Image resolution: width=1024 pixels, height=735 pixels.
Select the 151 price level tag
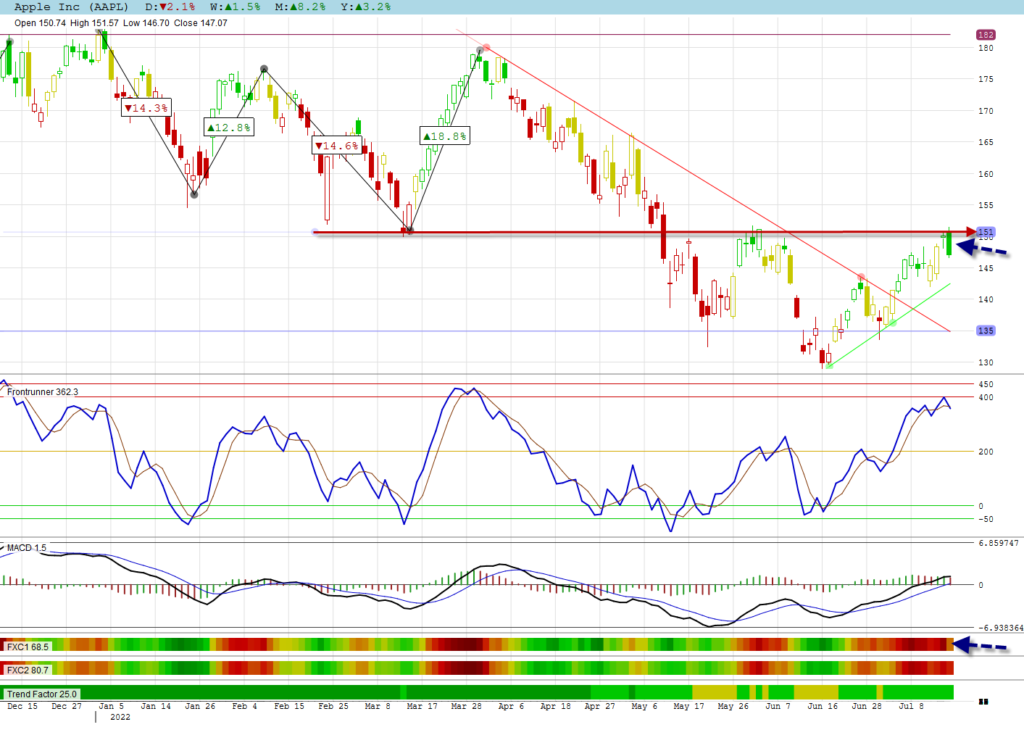point(985,232)
